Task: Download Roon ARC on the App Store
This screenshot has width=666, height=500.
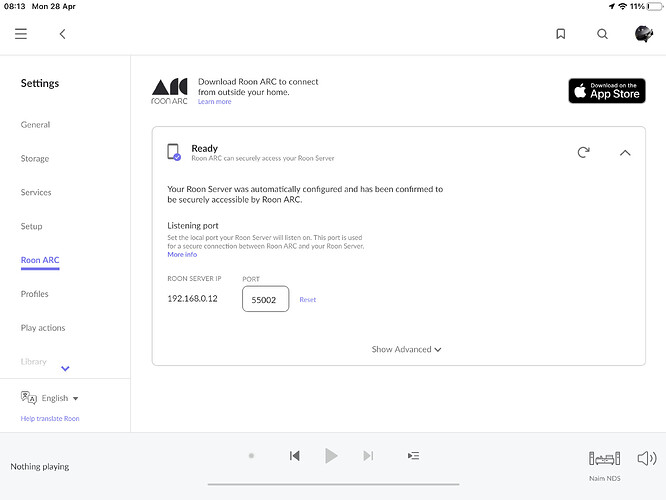Action: click(607, 91)
